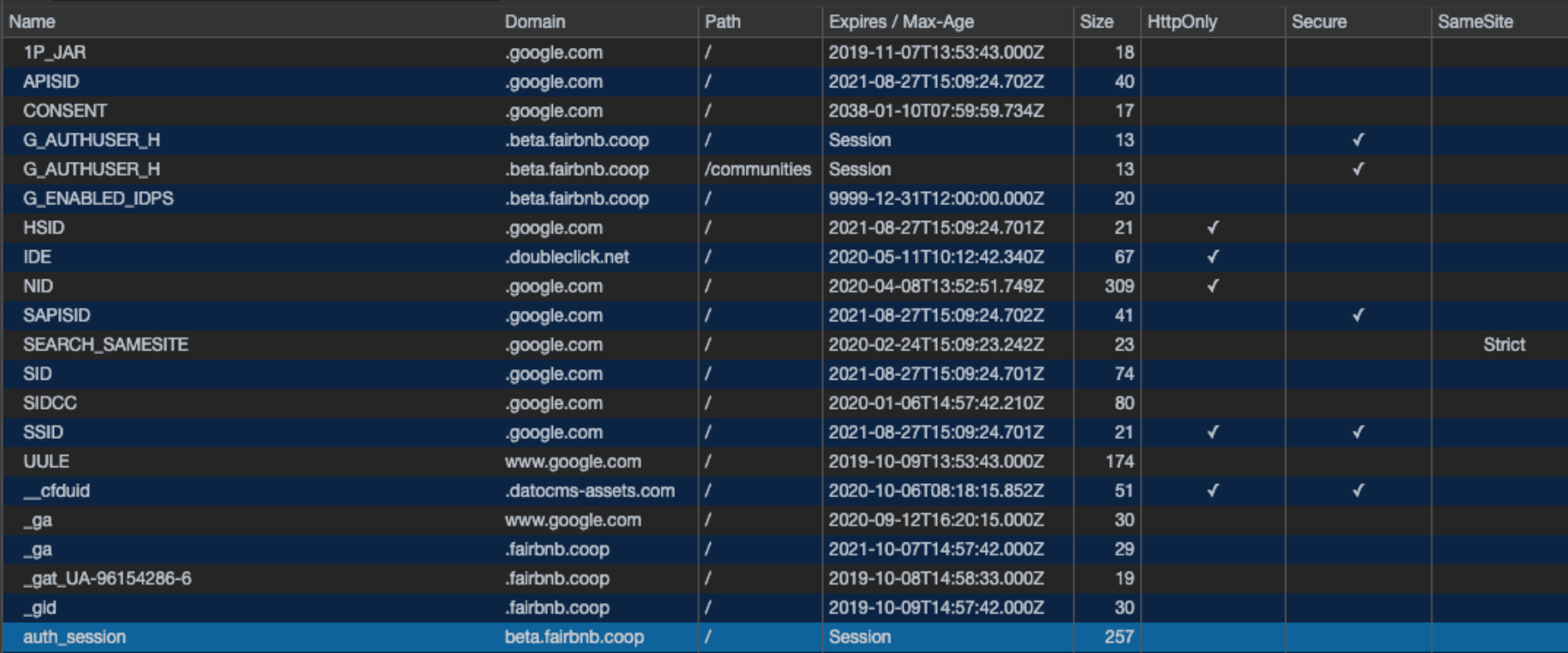Click HttpOnly checkmark on HSID row
Screen dimensions: 1568x653
click(1212, 228)
